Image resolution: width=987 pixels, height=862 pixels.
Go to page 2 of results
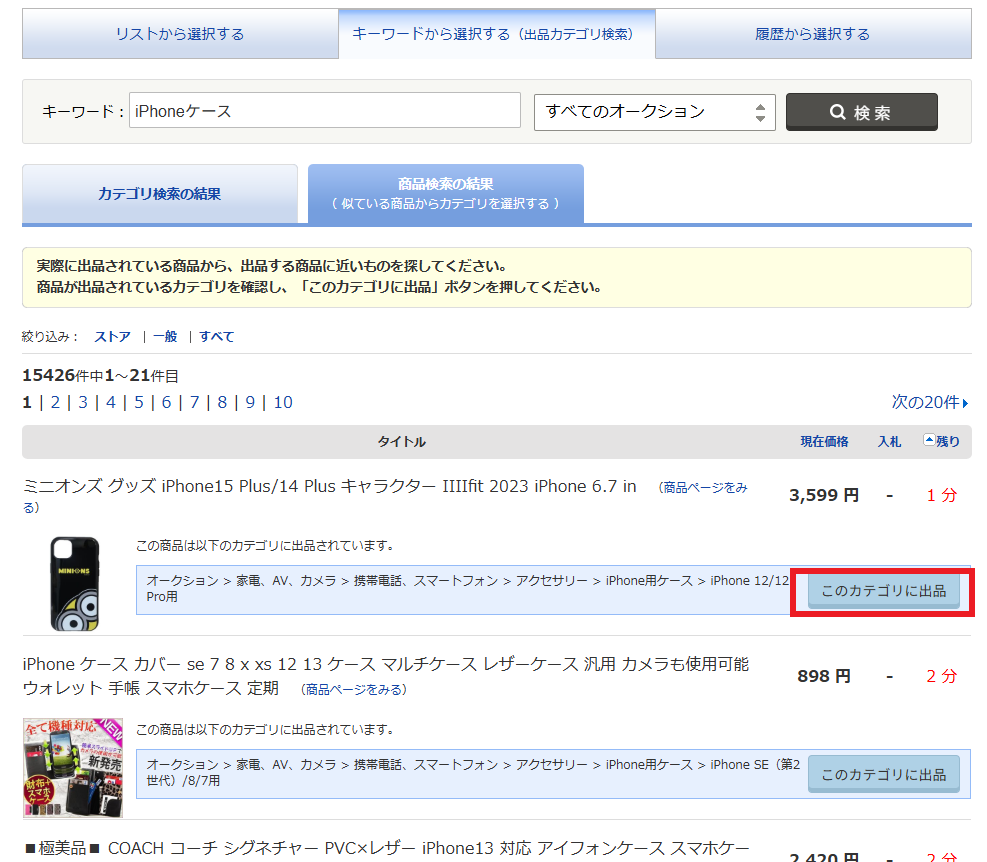[x=55, y=402]
